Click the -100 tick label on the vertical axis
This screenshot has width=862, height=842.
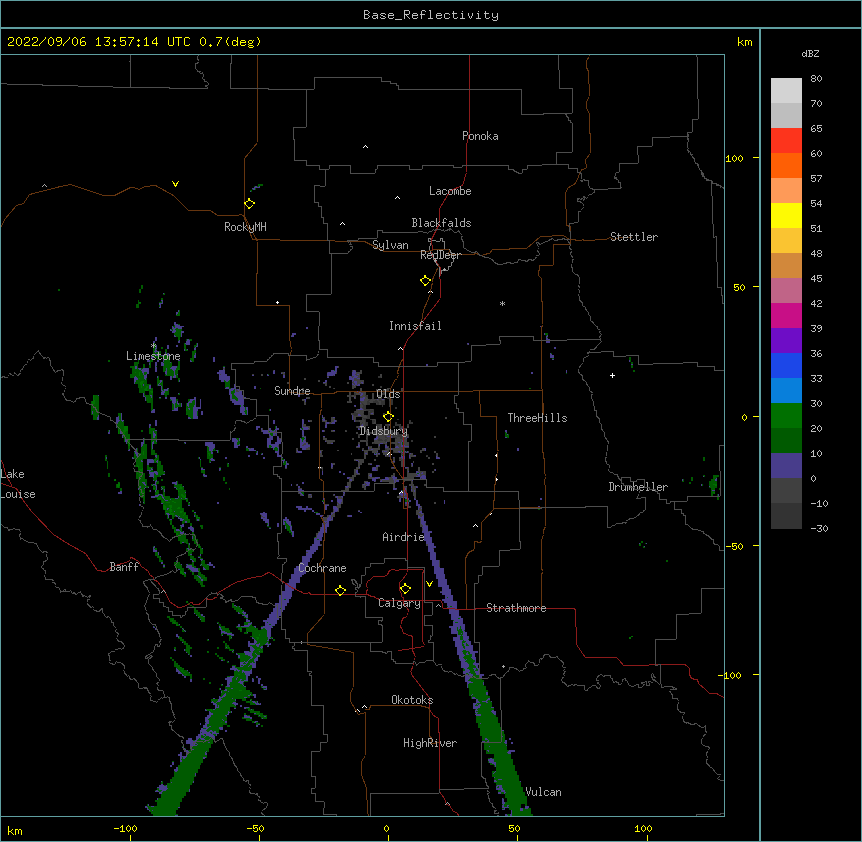coord(731,675)
